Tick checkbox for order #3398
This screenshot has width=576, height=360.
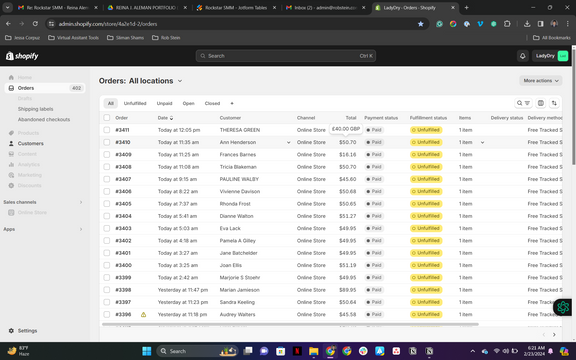click(x=107, y=290)
